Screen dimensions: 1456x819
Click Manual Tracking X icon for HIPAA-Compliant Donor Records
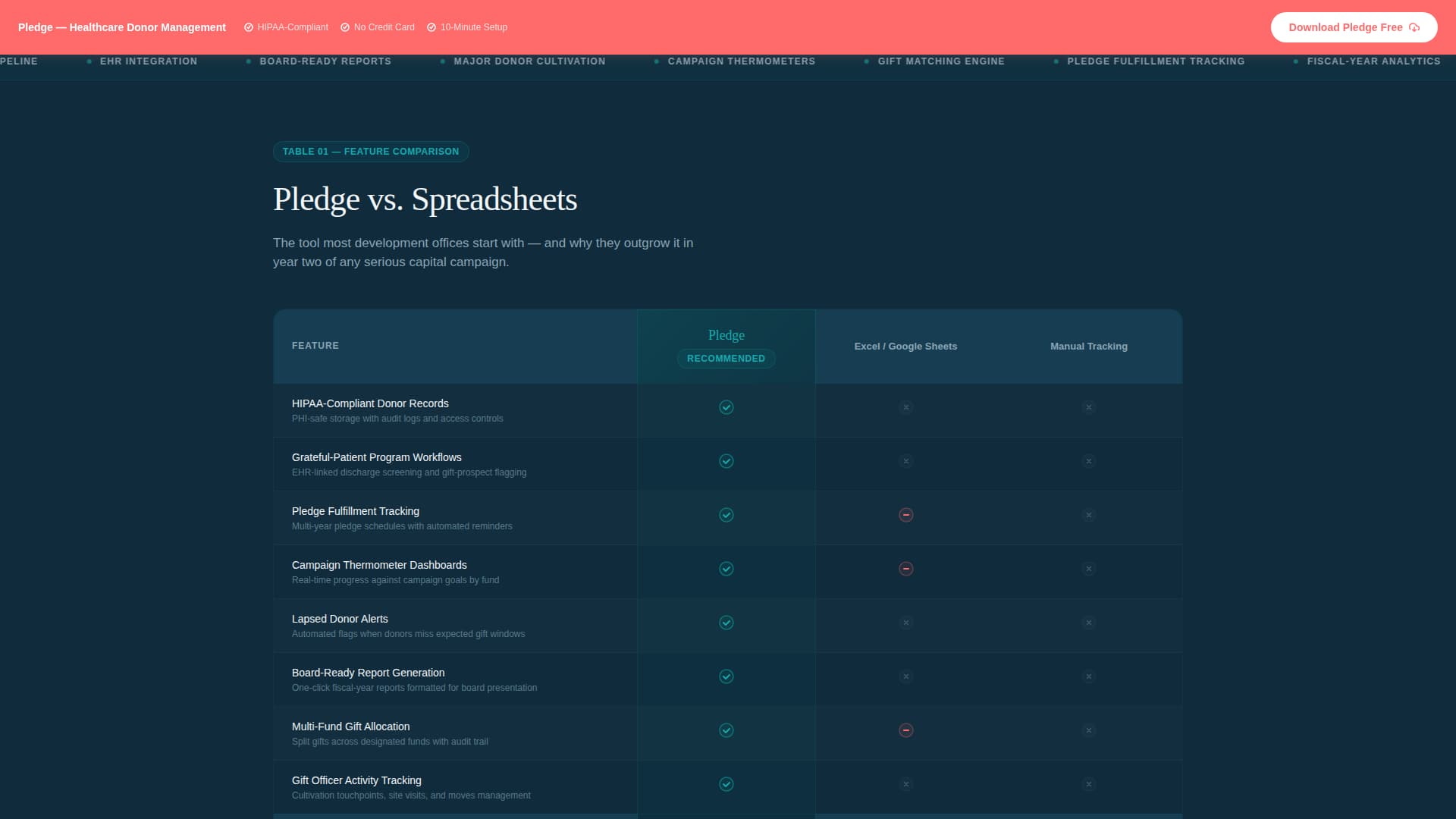point(1089,407)
